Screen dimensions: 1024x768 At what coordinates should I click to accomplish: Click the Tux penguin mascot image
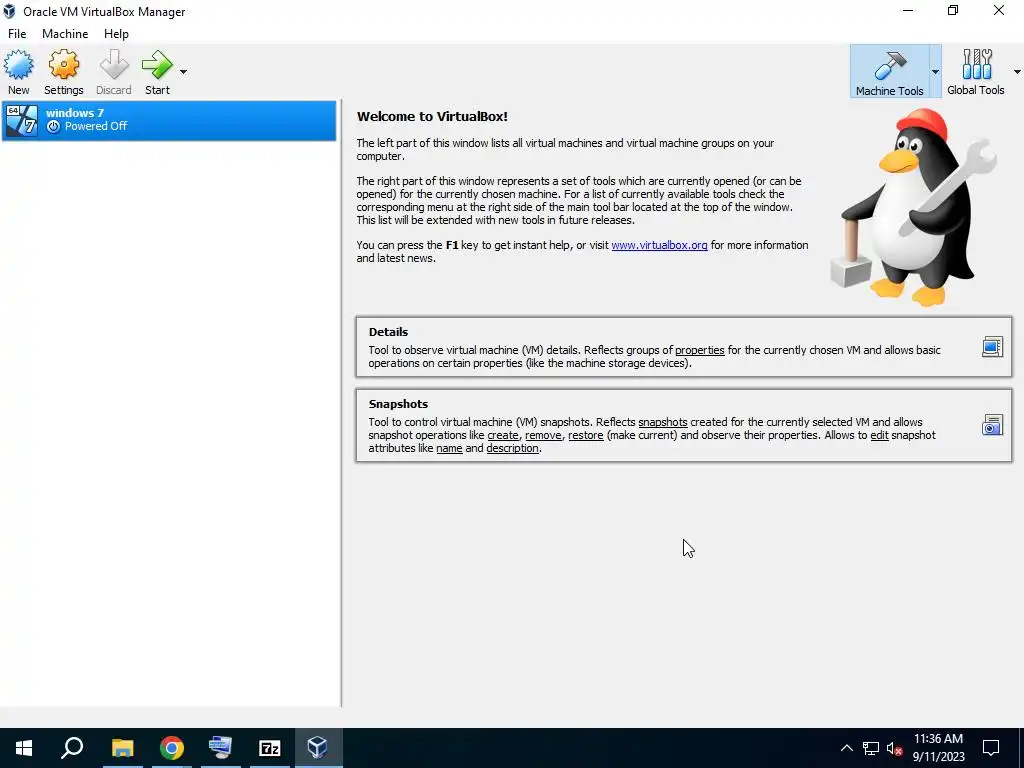click(914, 208)
